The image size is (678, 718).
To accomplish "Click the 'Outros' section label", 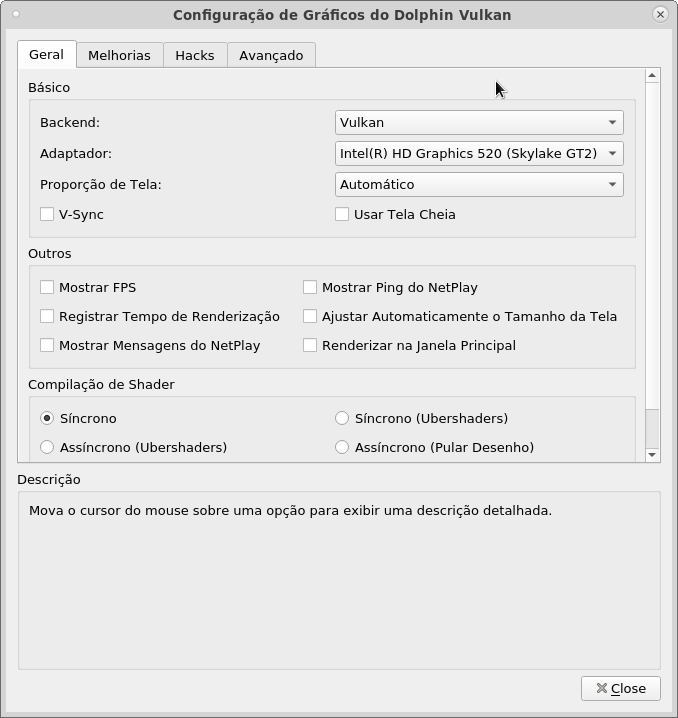I will pyautogui.click(x=49, y=254).
